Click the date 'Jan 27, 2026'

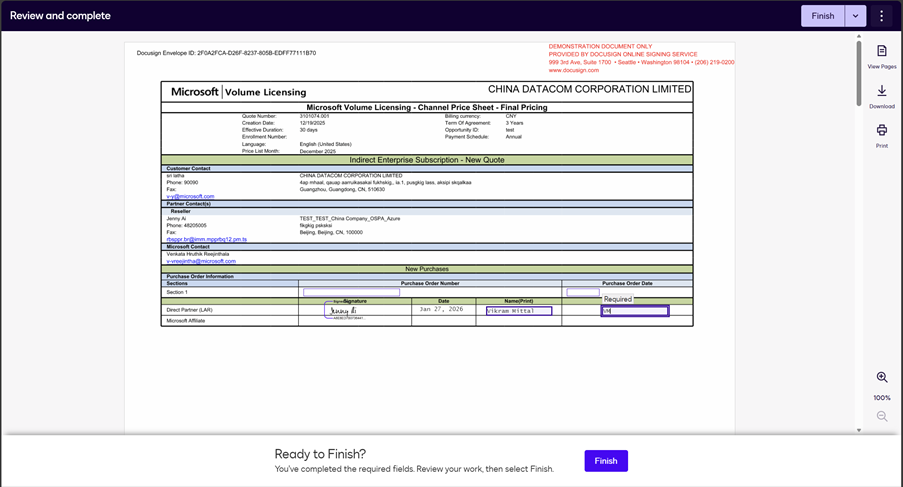coord(441,309)
